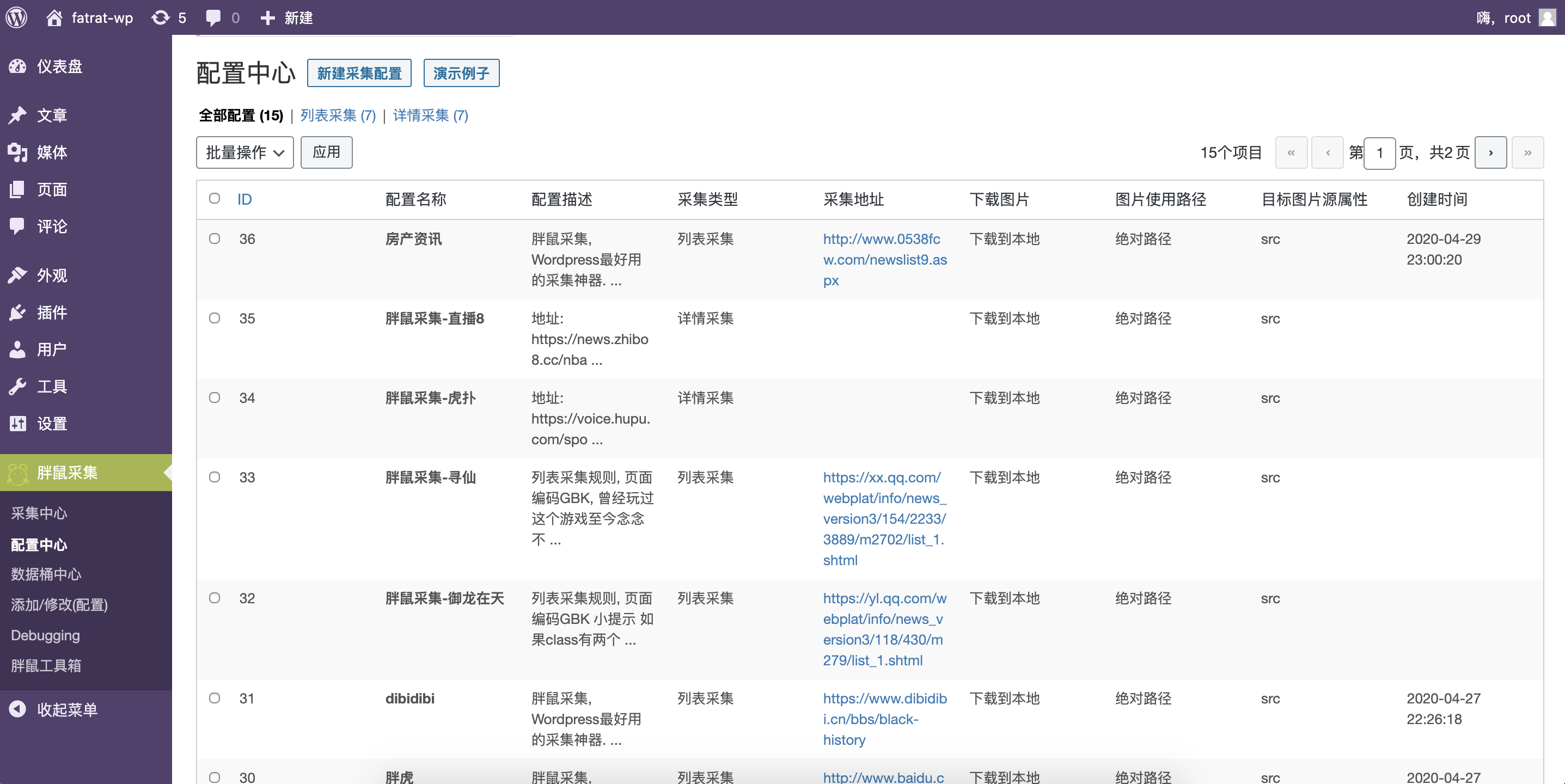The width and height of the screenshot is (1565, 784).
Task: Click the 文章 pushpin icon
Action: pos(17,115)
